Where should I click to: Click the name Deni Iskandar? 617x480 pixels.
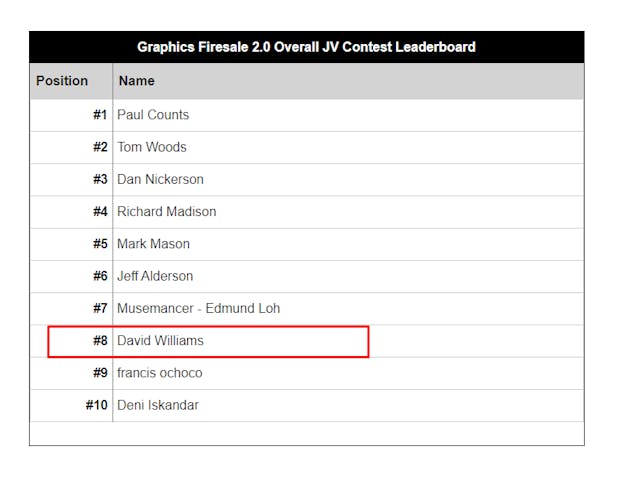158,405
